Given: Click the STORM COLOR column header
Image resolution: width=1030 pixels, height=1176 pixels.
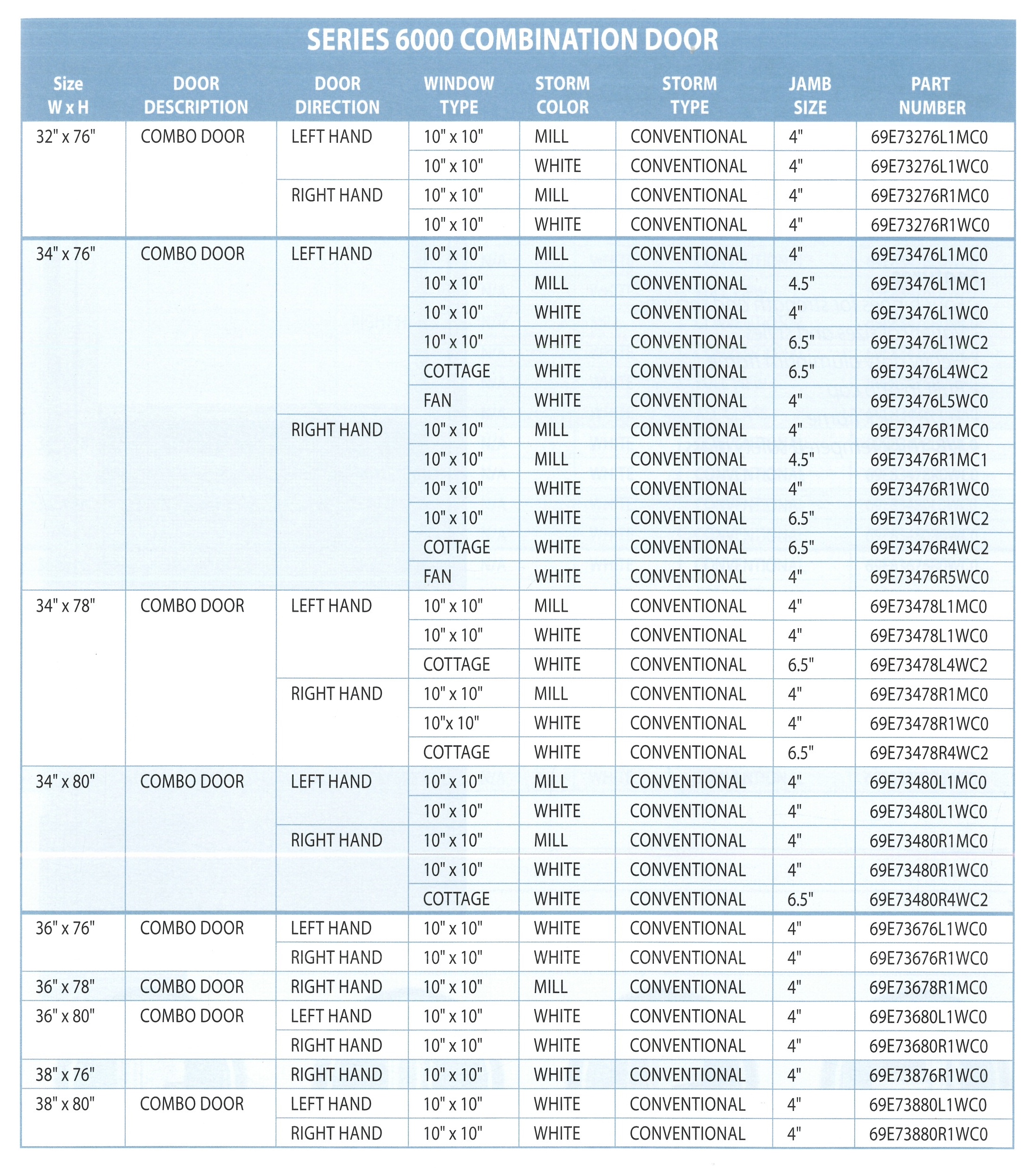Looking at the screenshot, I should 562,95.
